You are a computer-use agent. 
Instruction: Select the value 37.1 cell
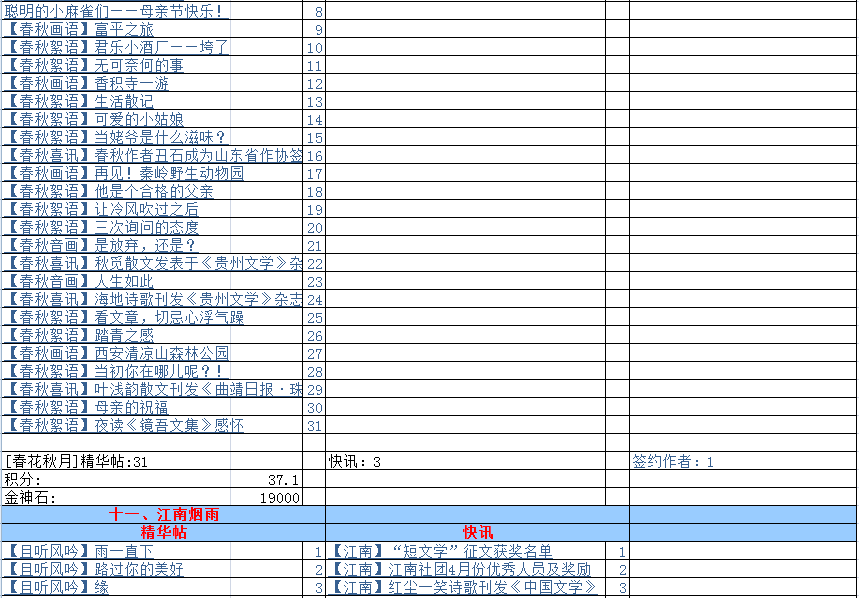point(266,480)
